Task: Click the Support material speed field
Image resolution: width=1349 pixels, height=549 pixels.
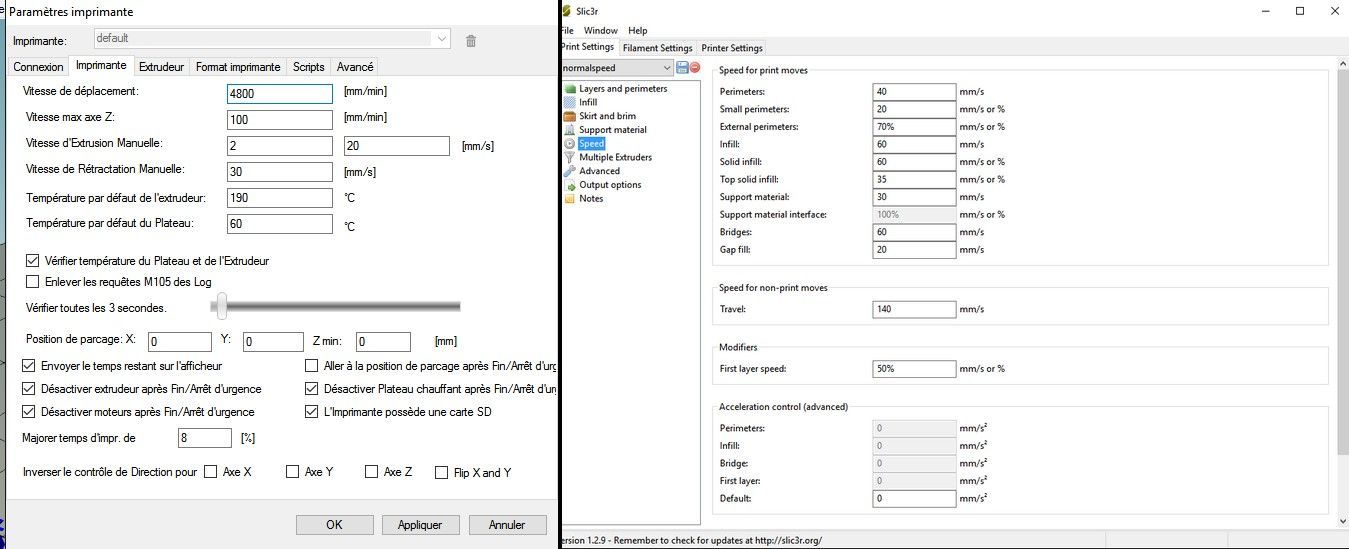Action: (914, 197)
